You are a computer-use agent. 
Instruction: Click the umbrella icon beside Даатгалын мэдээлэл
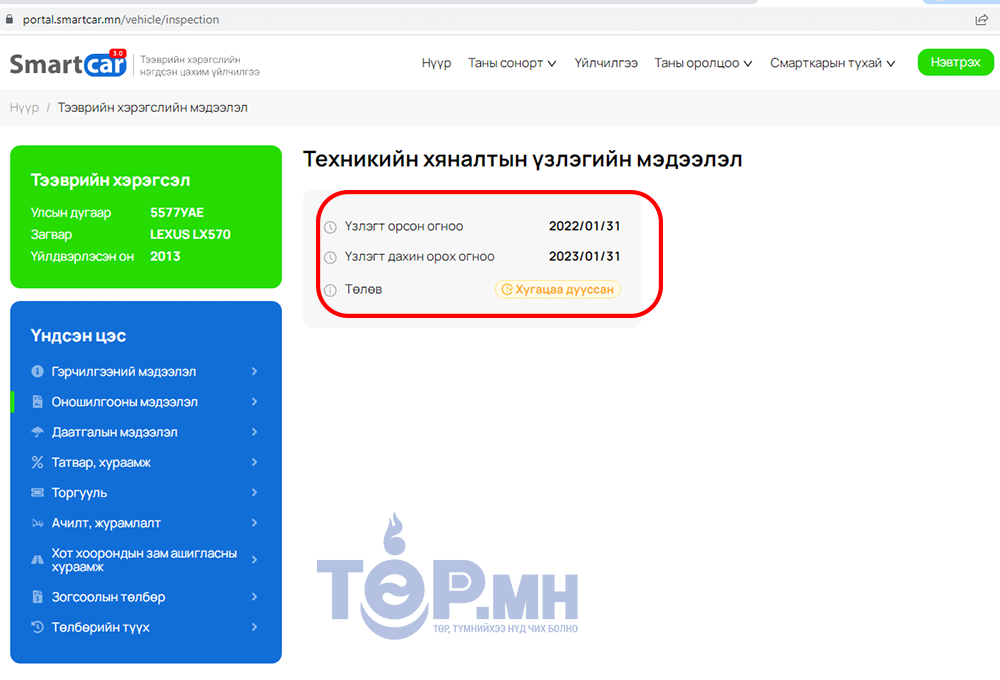[x=37, y=432]
